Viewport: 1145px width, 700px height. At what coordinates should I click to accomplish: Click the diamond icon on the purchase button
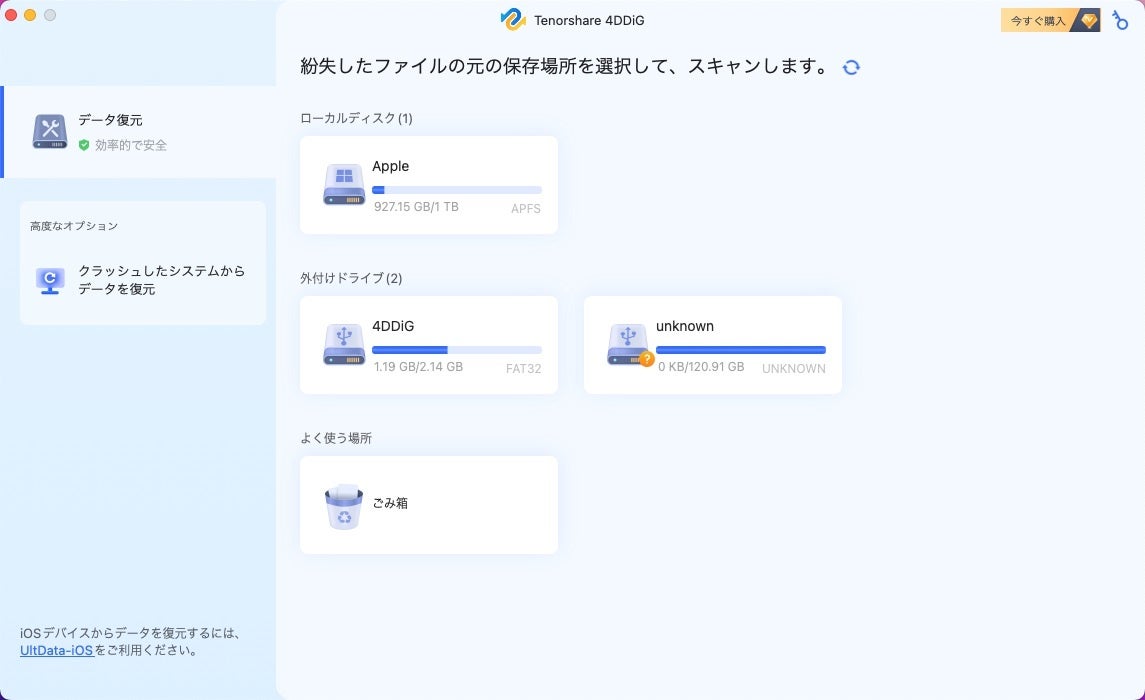click(x=1086, y=19)
